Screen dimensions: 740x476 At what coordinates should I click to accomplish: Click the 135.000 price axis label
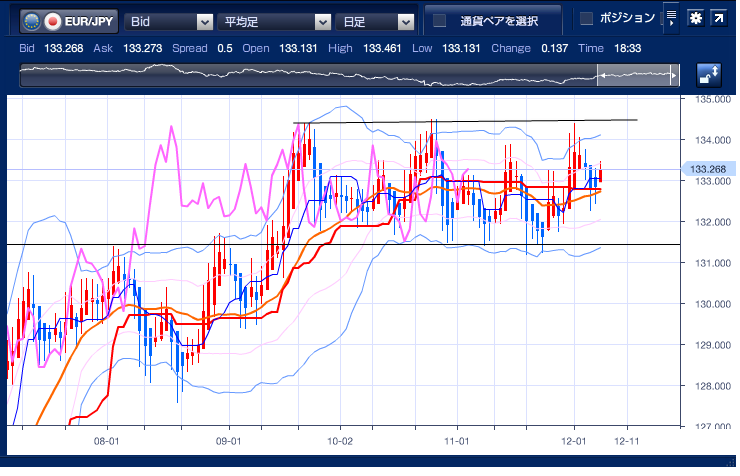(x=713, y=99)
